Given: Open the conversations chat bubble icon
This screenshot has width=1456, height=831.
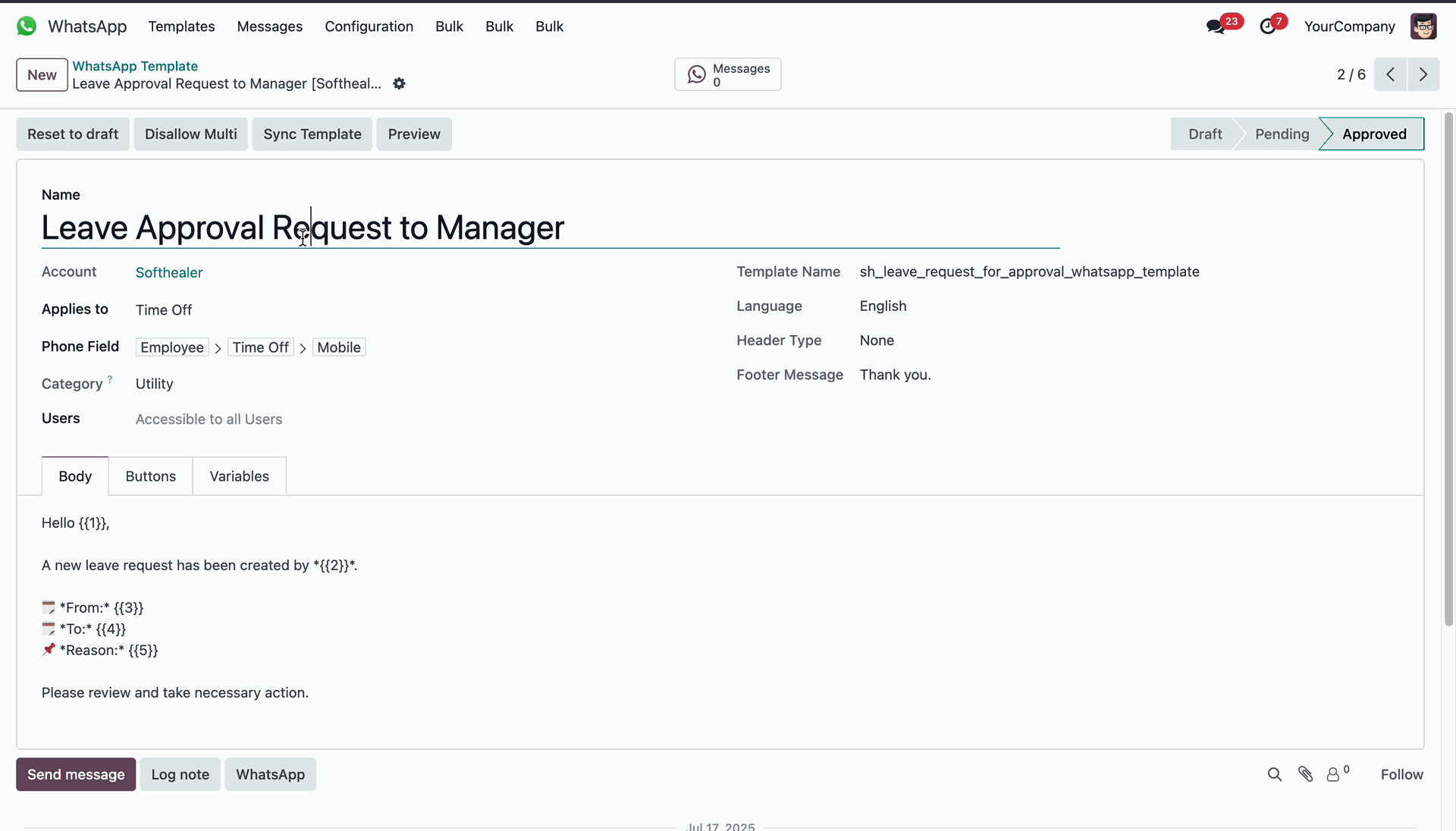Looking at the screenshot, I should [1216, 27].
